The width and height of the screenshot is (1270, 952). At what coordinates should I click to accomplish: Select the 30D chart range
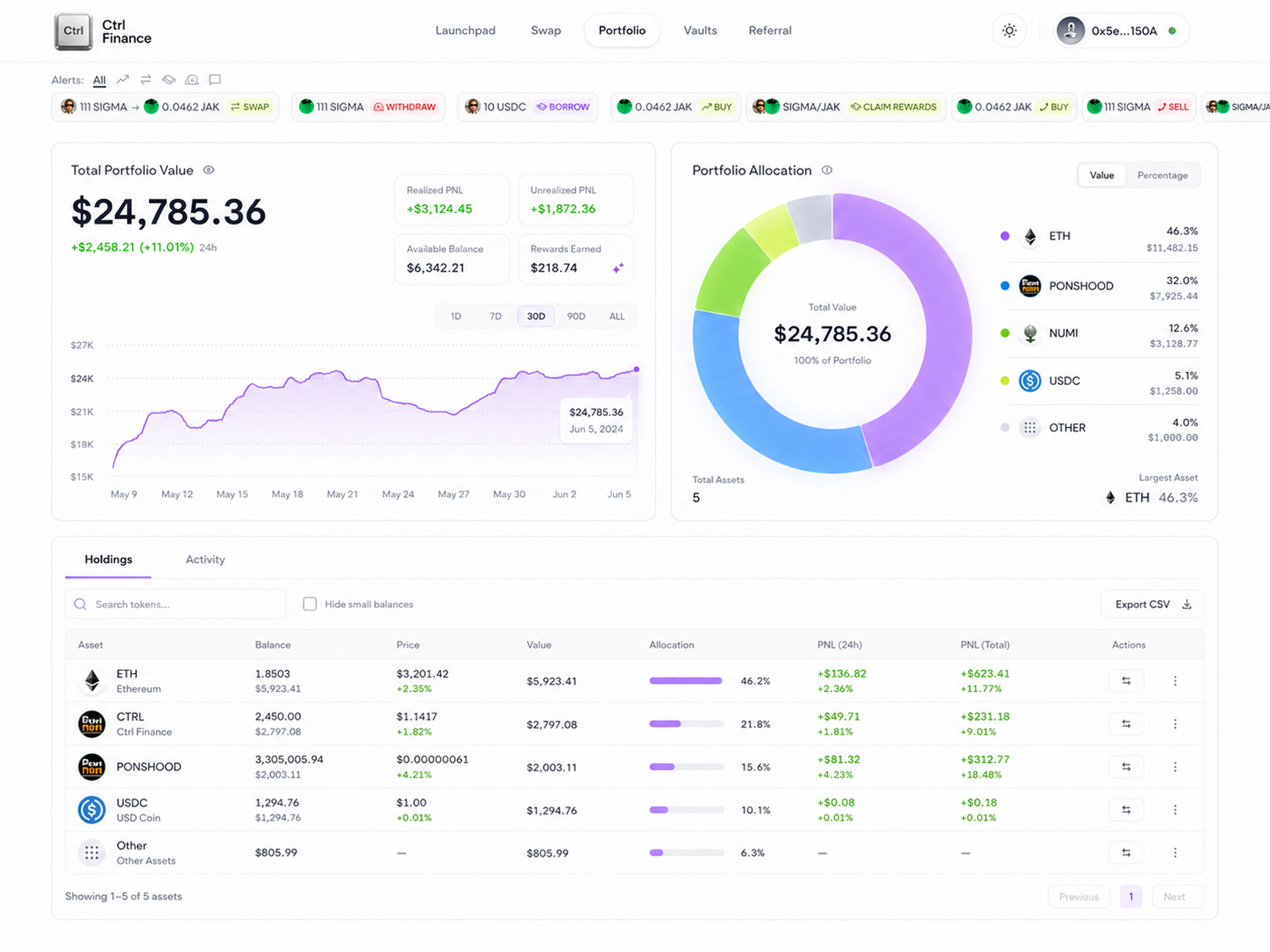tap(536, 316)
